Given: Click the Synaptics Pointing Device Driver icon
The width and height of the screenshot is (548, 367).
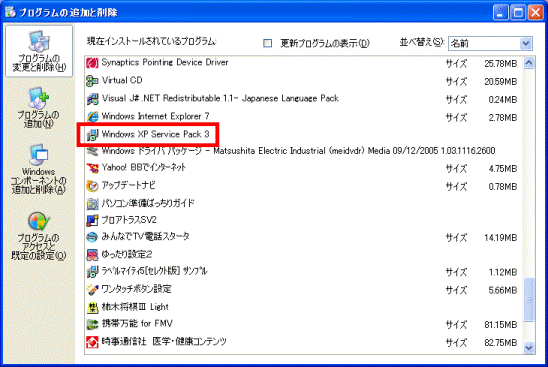Looking at the screenshot, I should pos(92,63).
